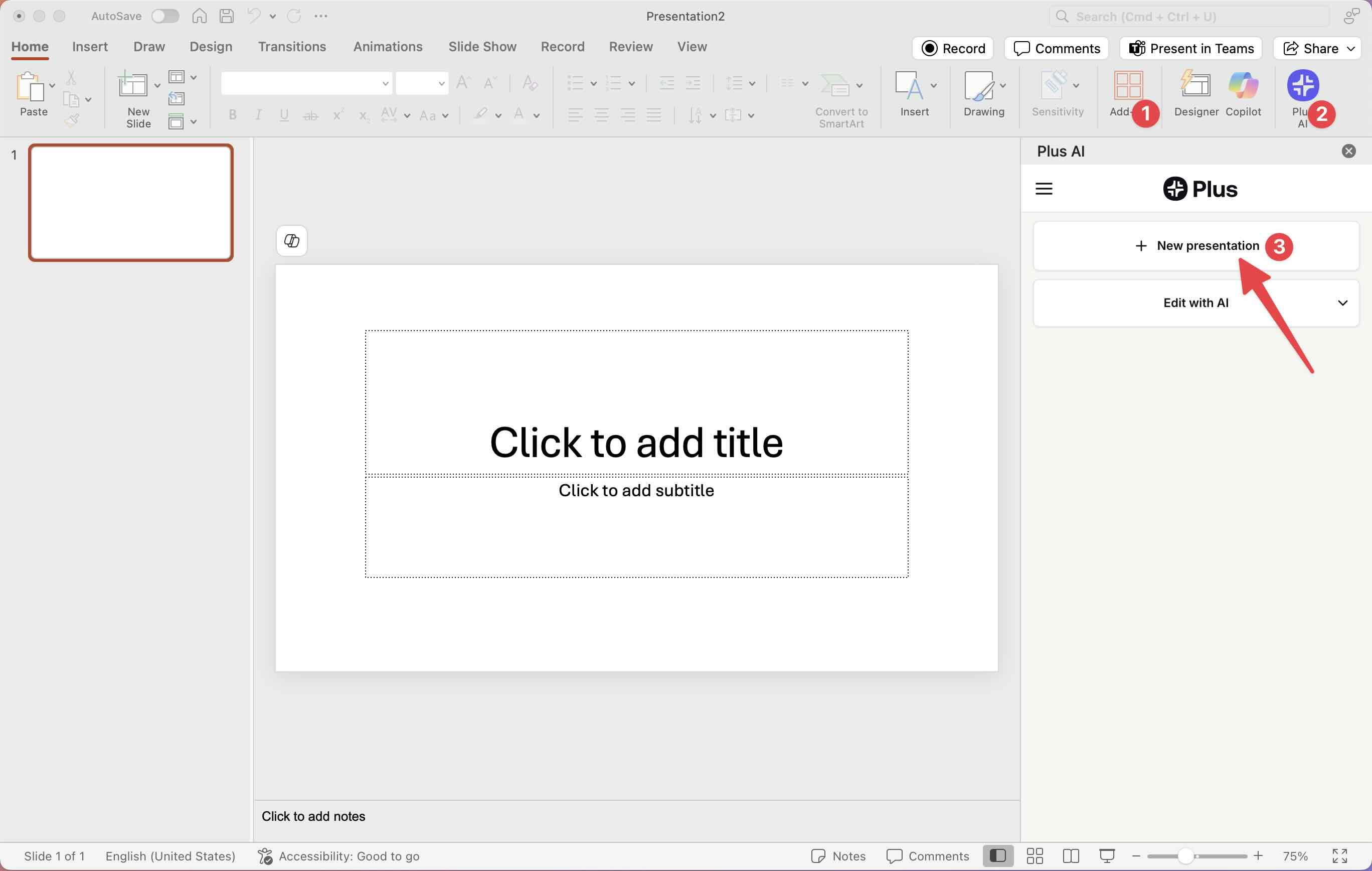Toggle Normal view button in status bar
1372x871 pixels.
(998, 856)
